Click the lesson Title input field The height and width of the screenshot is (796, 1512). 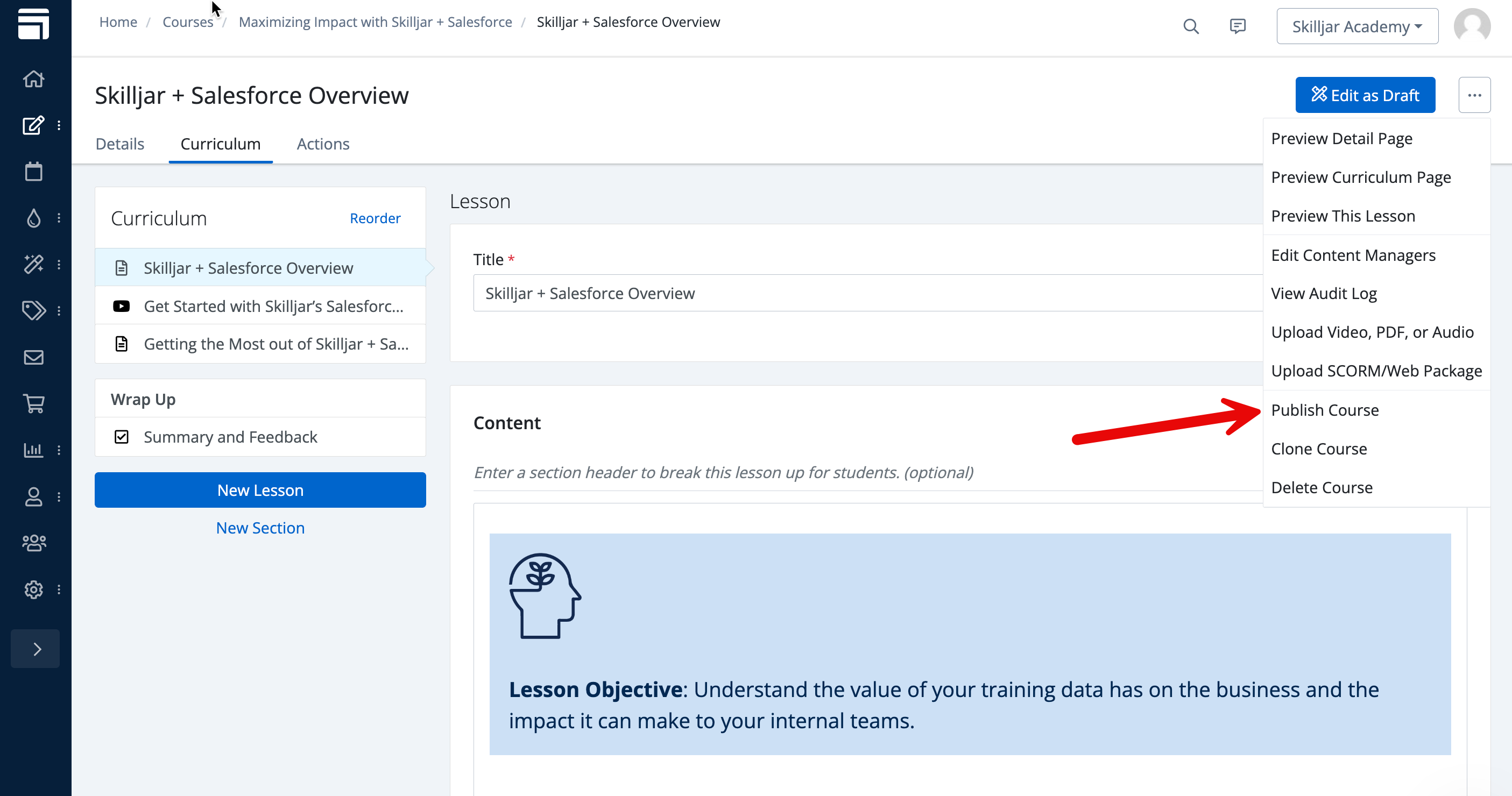click(866, 293)
